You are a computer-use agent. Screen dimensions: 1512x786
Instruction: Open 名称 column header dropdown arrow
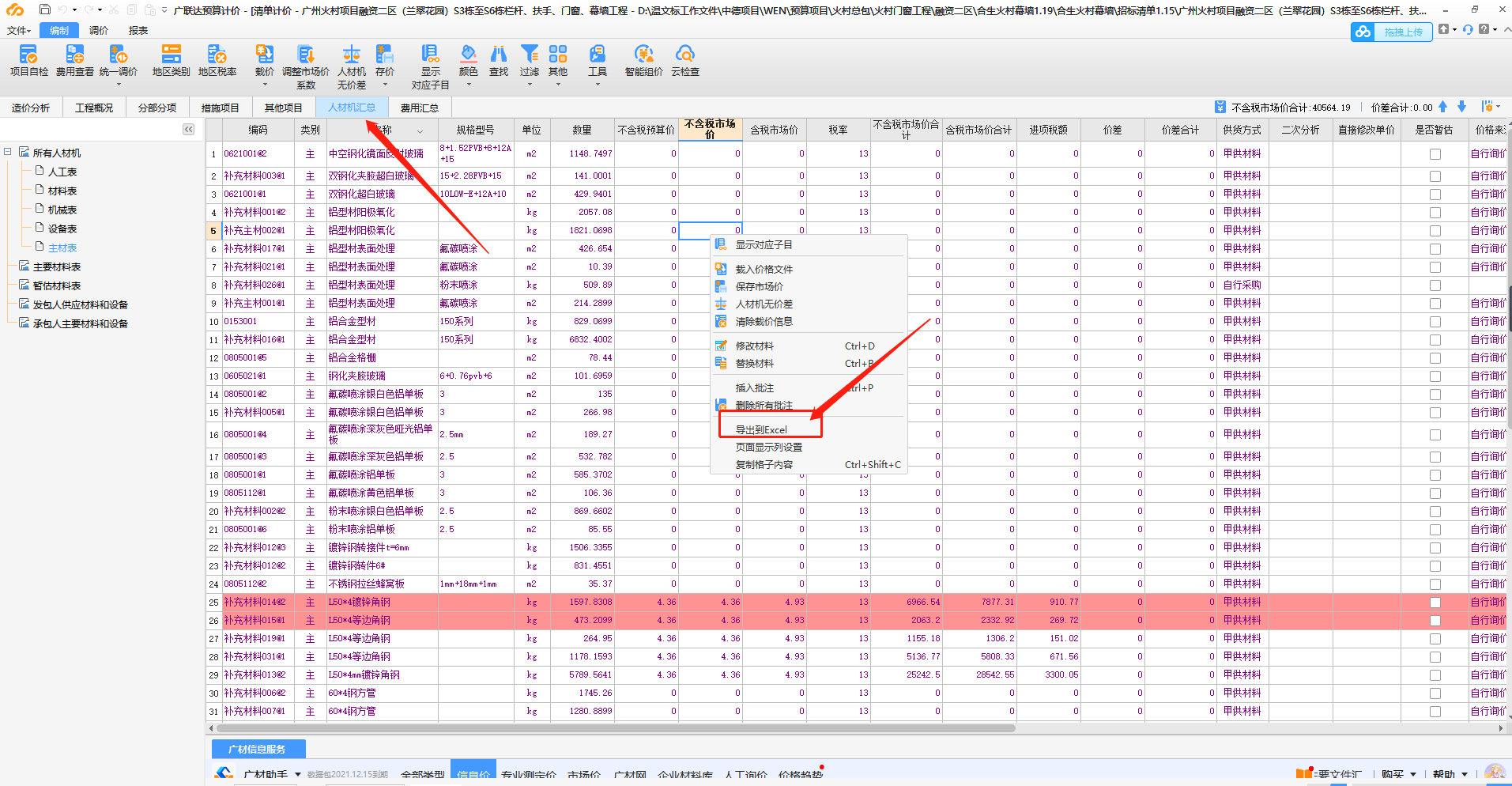click(x=420, y=130)
